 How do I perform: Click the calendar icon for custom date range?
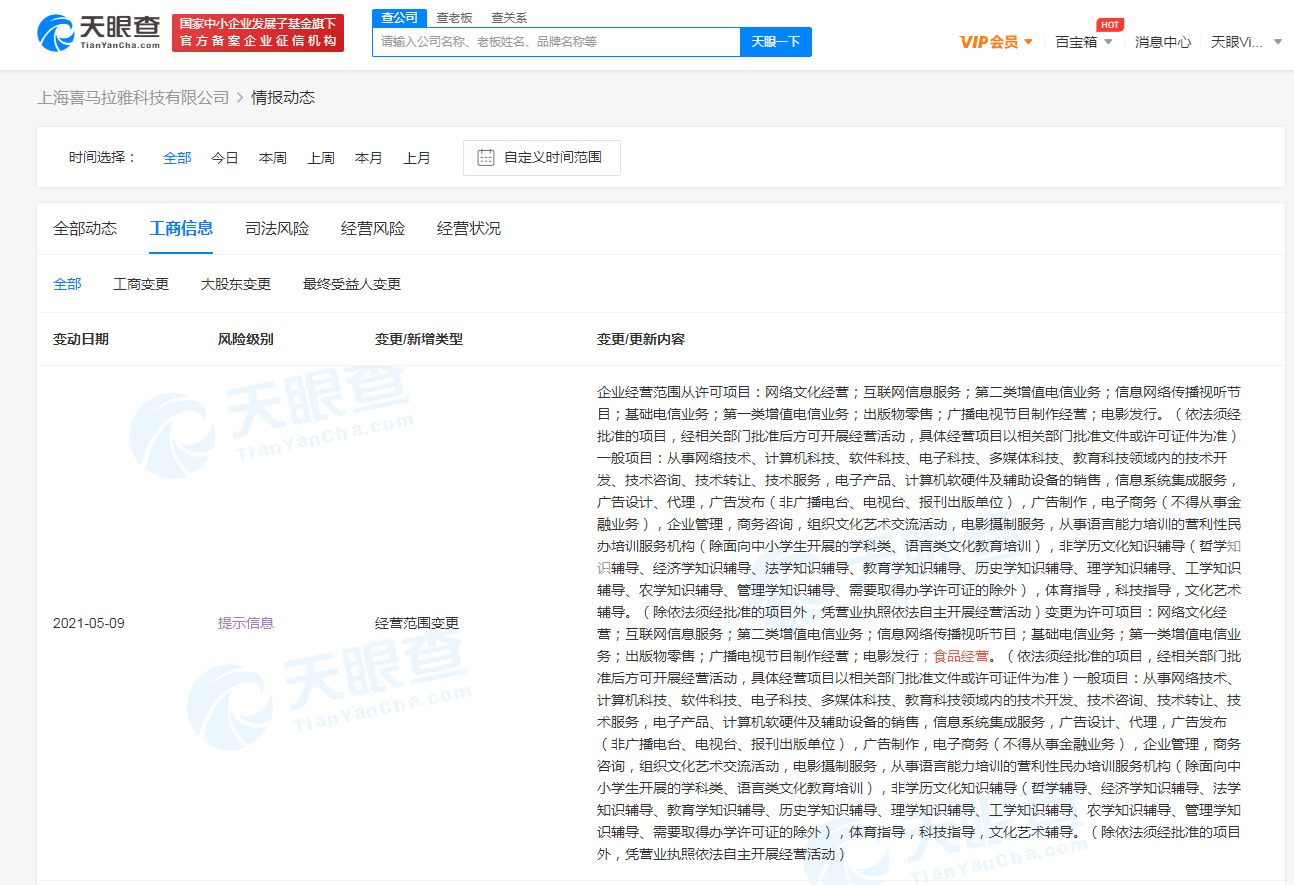pos(486,158)
